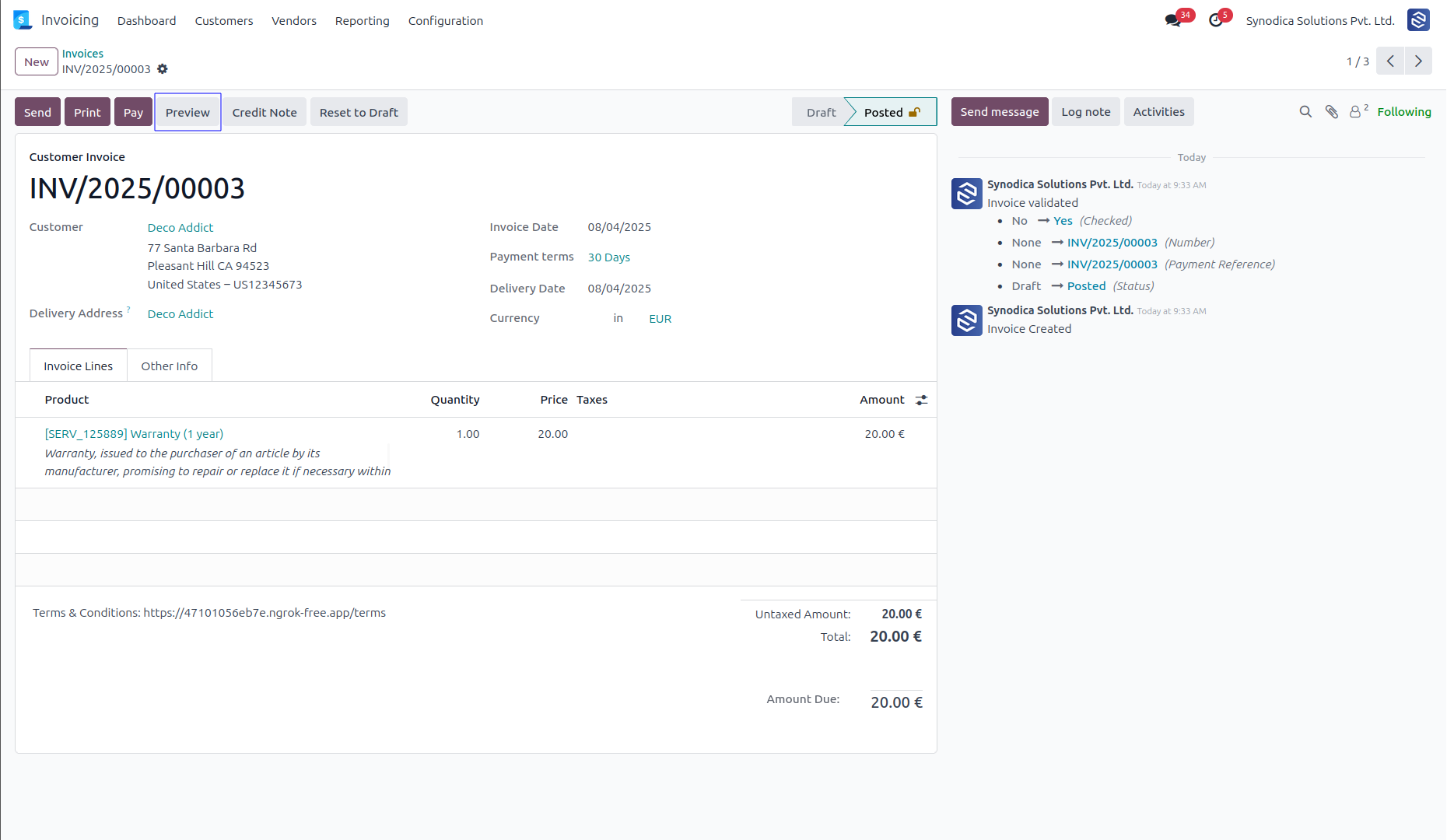Click the Log note button
Screen dimensions: 1454x840
coord(1086,111)
